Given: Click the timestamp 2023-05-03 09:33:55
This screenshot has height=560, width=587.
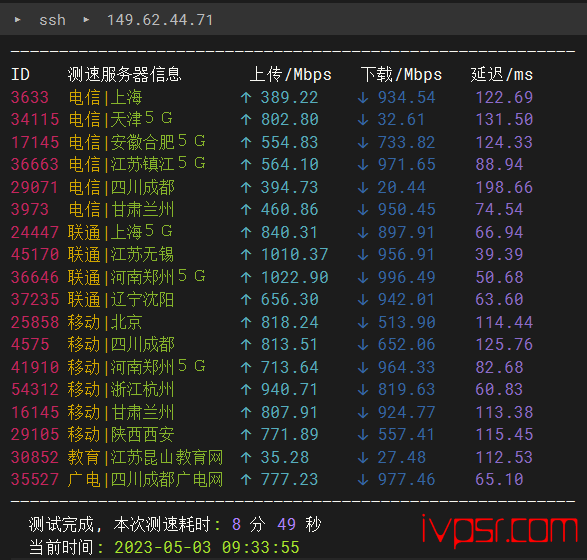Looking at the screenshot, I should pyautogui.click(x=207, y=547).
